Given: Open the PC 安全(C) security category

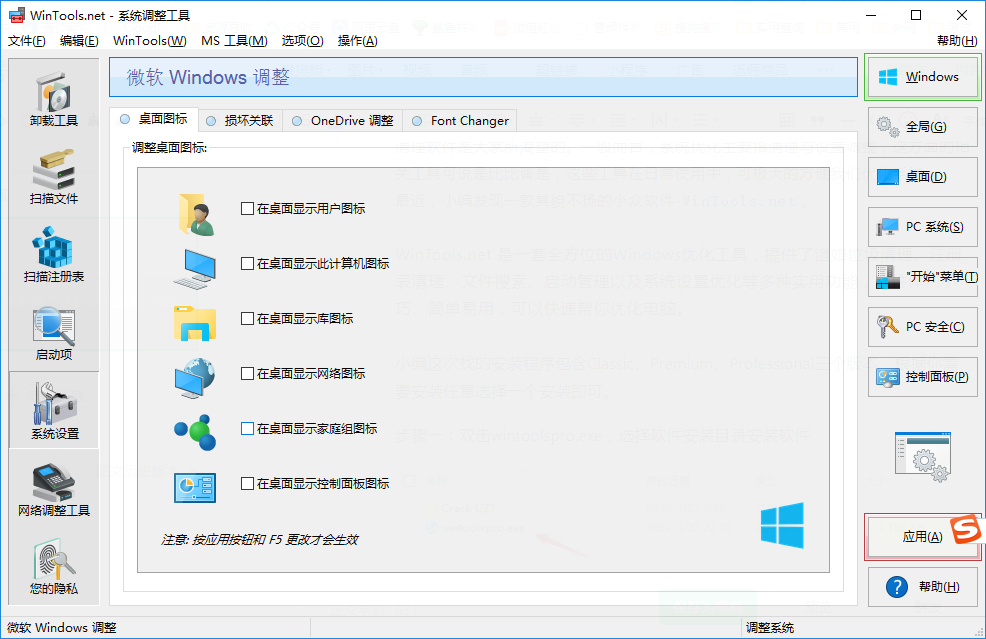Looking at the screenshot, I should 922,327.
